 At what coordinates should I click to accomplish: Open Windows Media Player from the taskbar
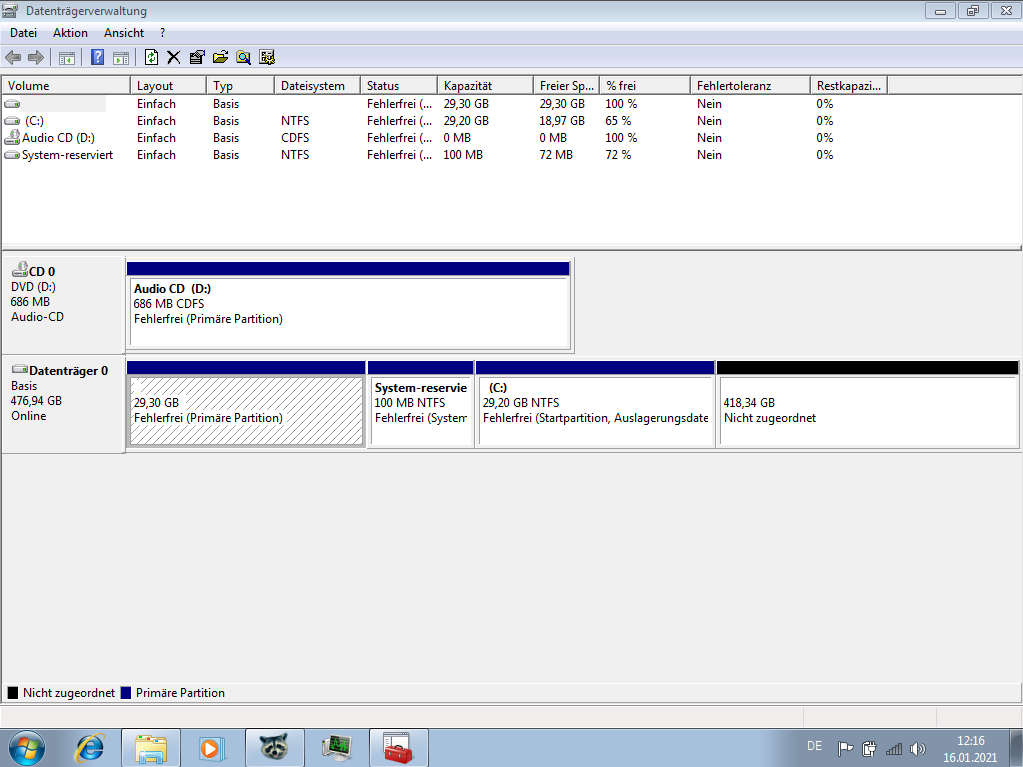click(212, 748)
